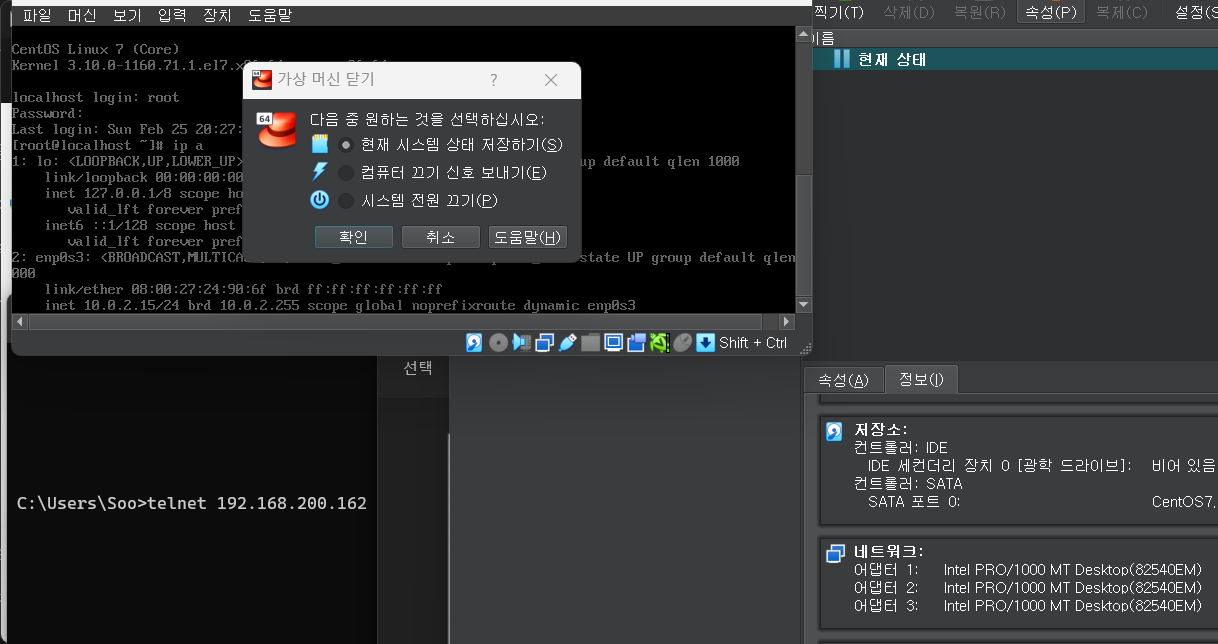Click the 확인 button in close dialog
Viewport: 1218px width, 644px height.
(x=353, y=237)
